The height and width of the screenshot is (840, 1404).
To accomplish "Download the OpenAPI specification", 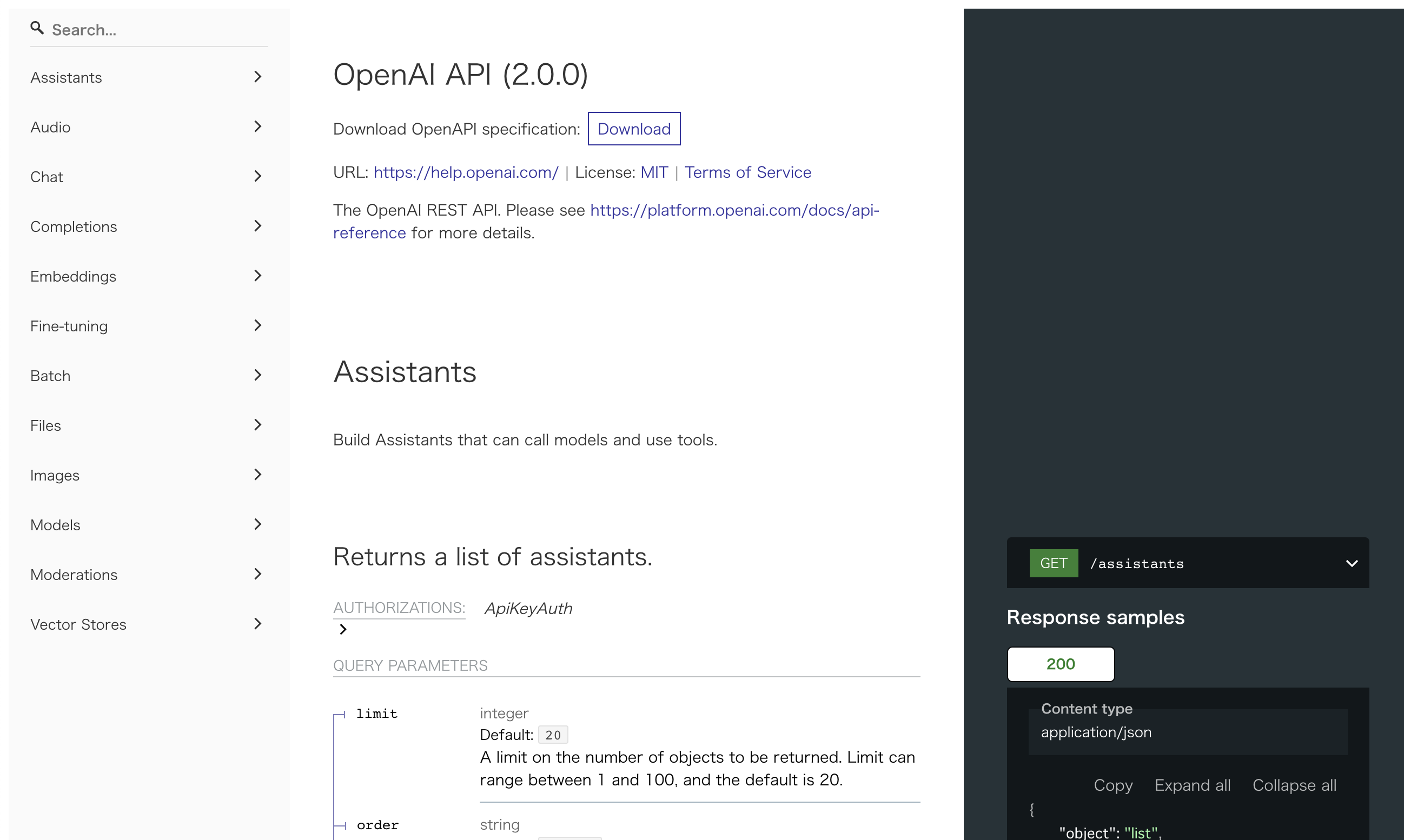I will 634,129.
